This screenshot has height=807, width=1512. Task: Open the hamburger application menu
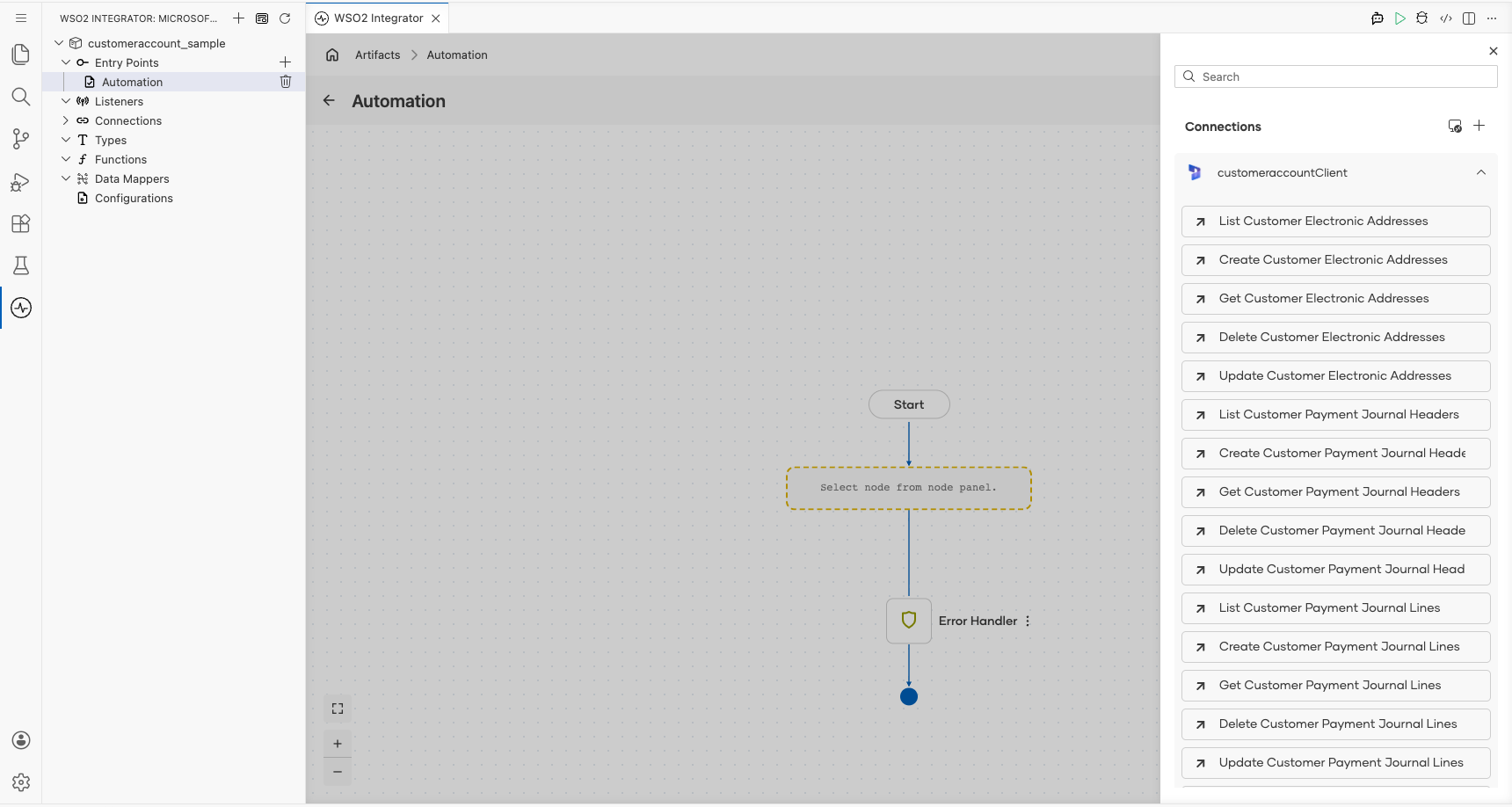tap(21, 18)
